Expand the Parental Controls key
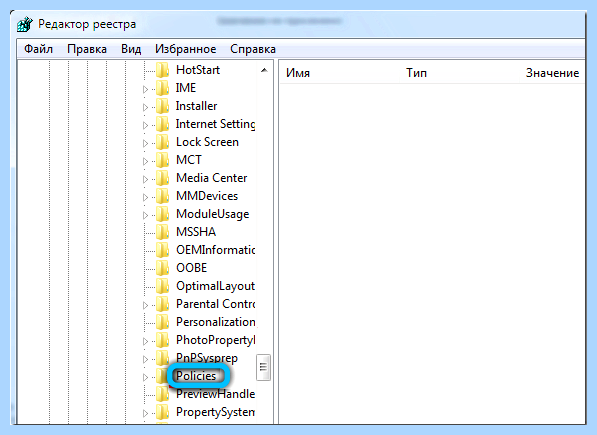This screenshot has height=435, width=597. click(x=145, y=306)
